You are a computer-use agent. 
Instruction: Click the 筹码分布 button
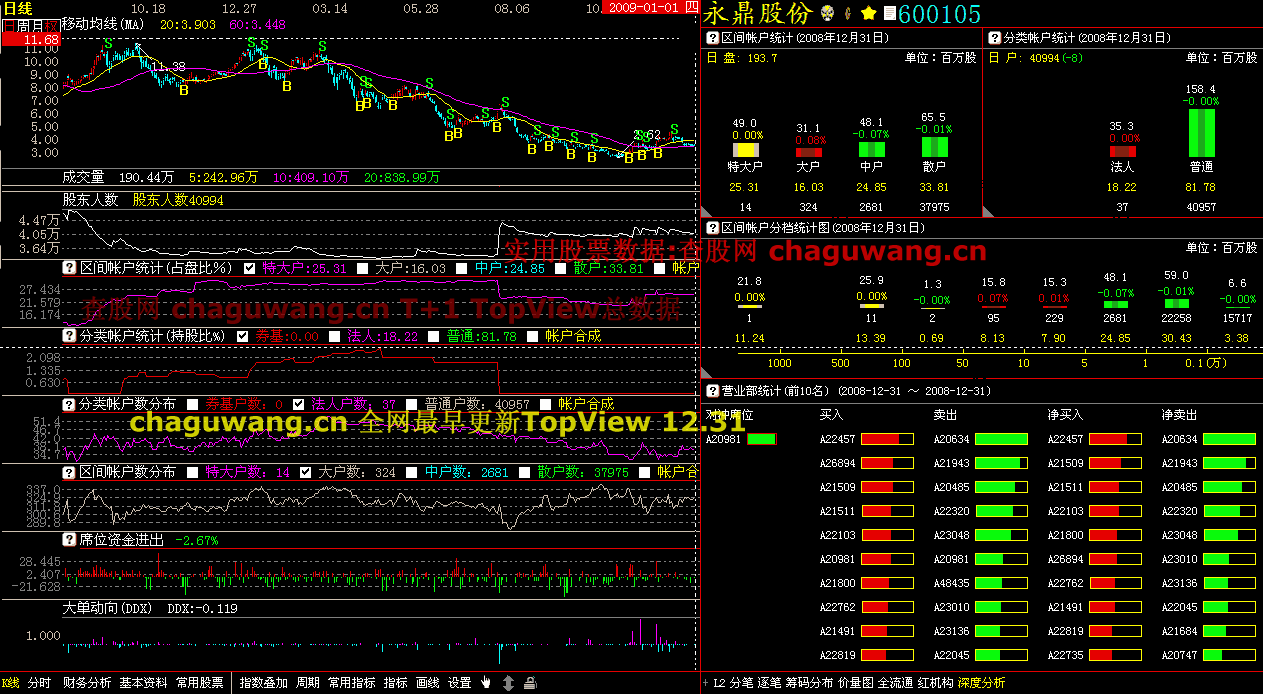coord(809,683)
